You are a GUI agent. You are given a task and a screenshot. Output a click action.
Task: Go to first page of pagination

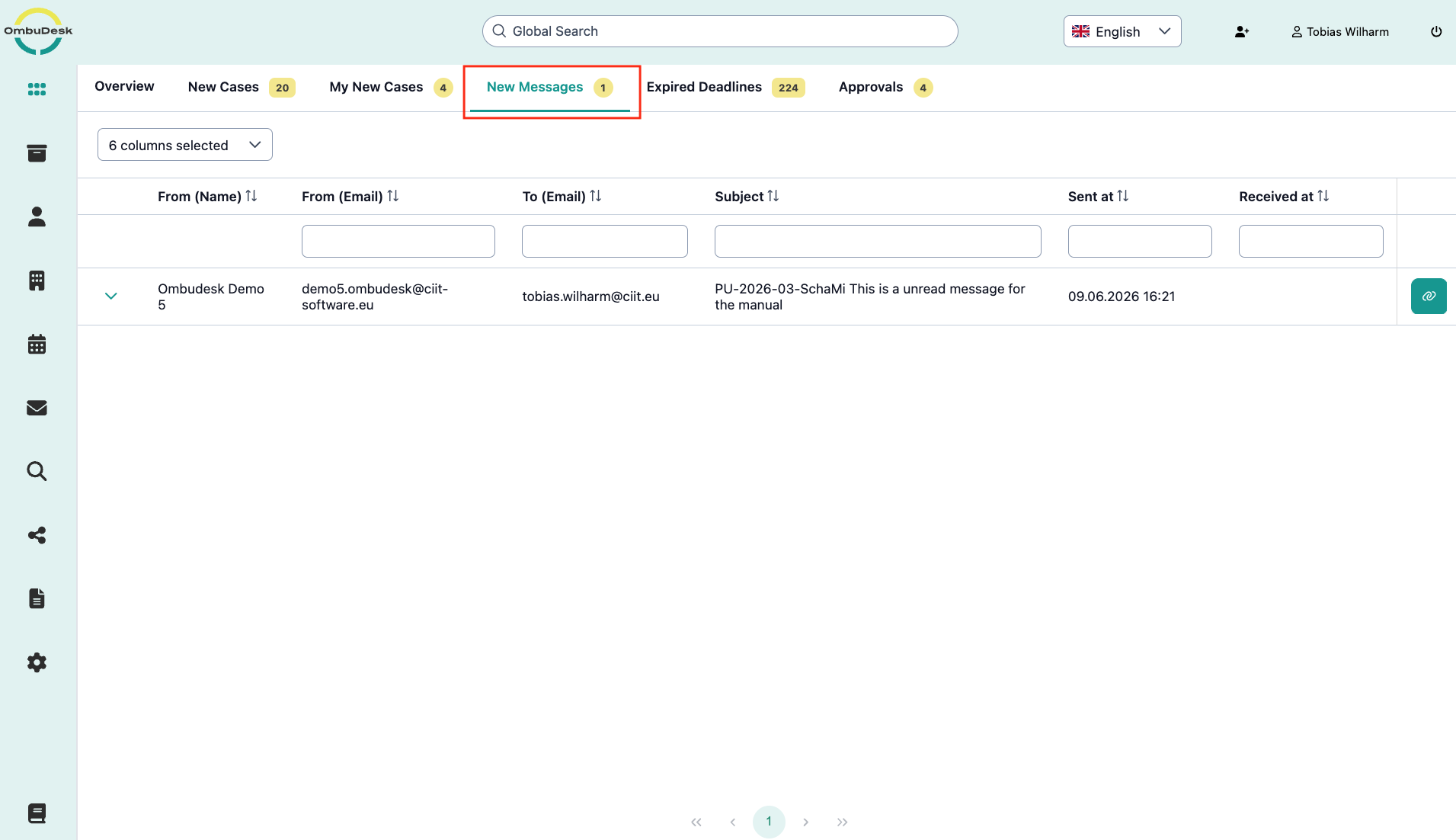(696, 822)
